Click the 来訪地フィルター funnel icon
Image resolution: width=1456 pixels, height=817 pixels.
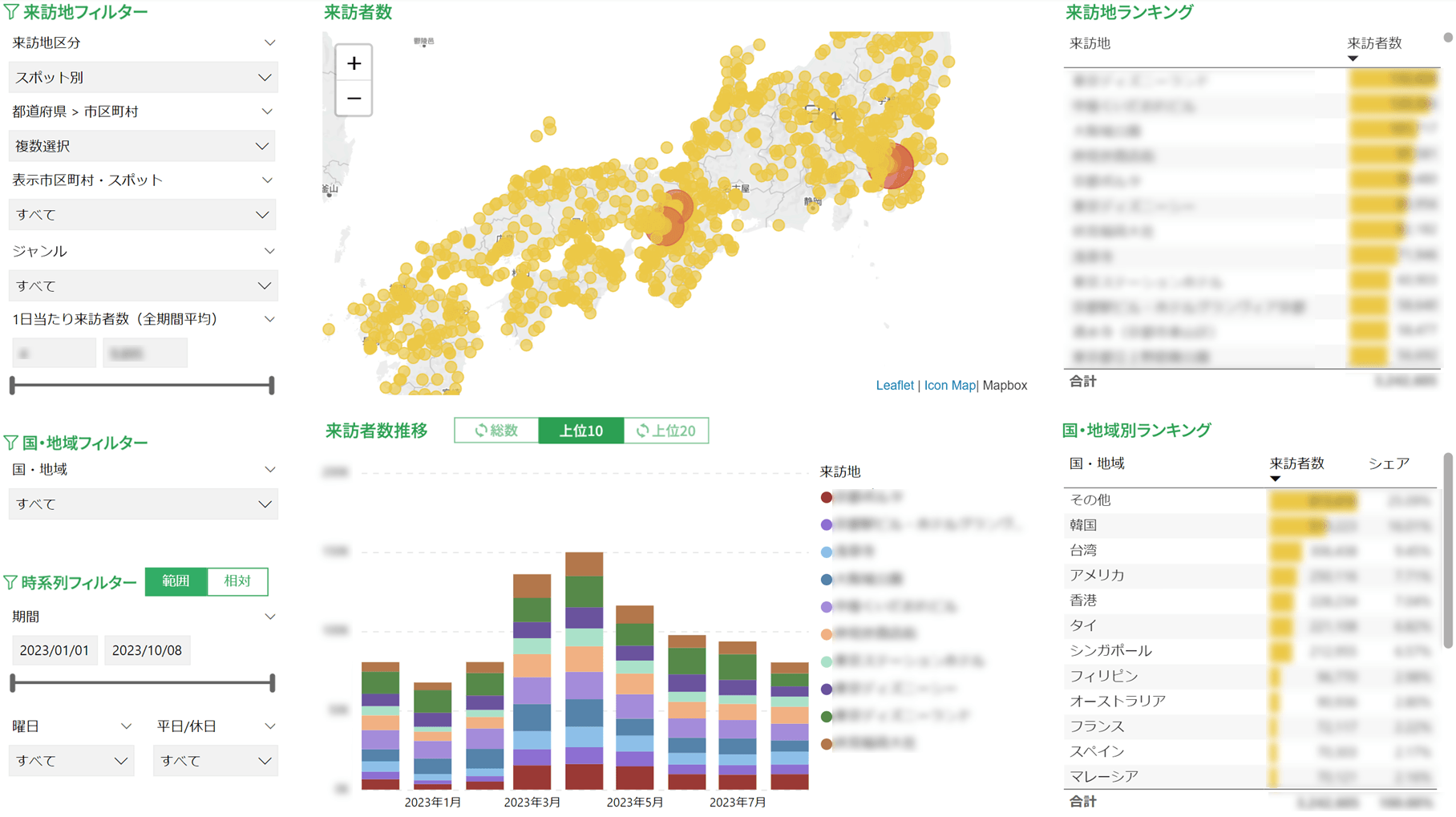[x=11, y=12]
